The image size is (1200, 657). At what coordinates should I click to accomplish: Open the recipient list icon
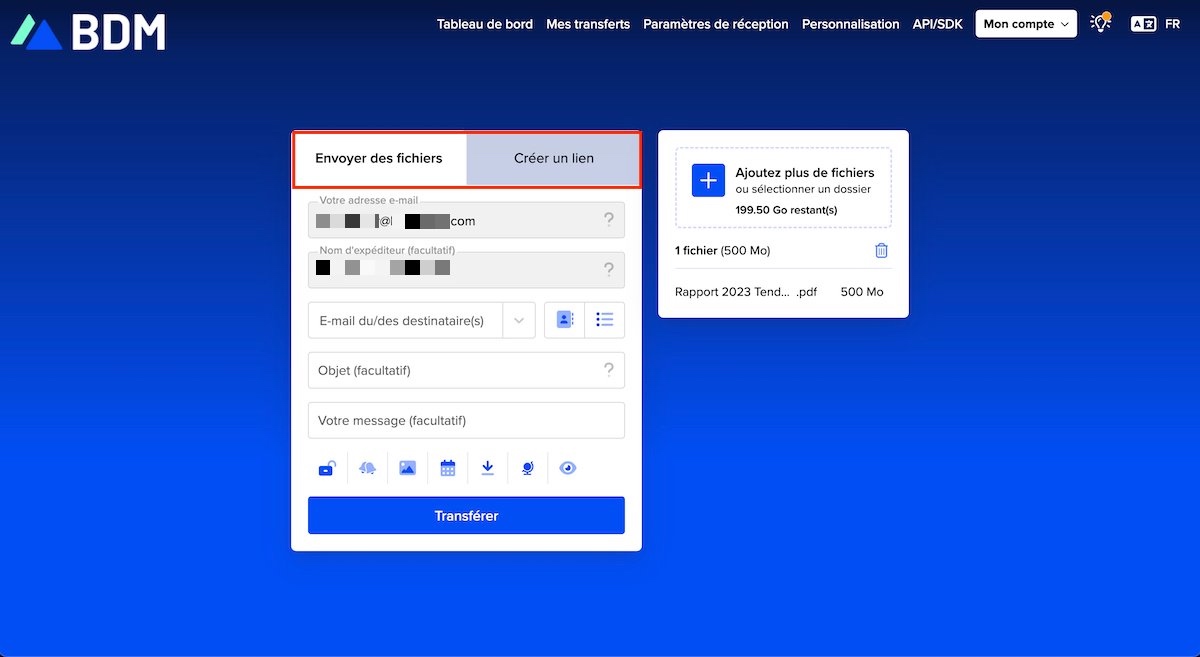click(x=604, y=320)
